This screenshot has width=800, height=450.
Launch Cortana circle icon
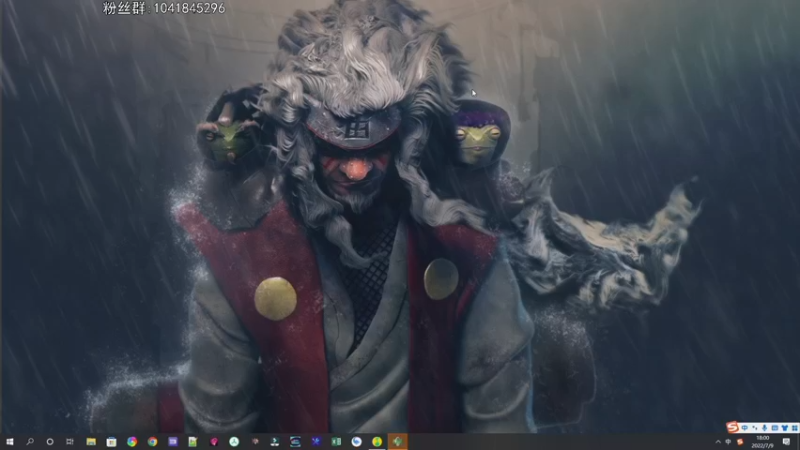coord(50,442)
